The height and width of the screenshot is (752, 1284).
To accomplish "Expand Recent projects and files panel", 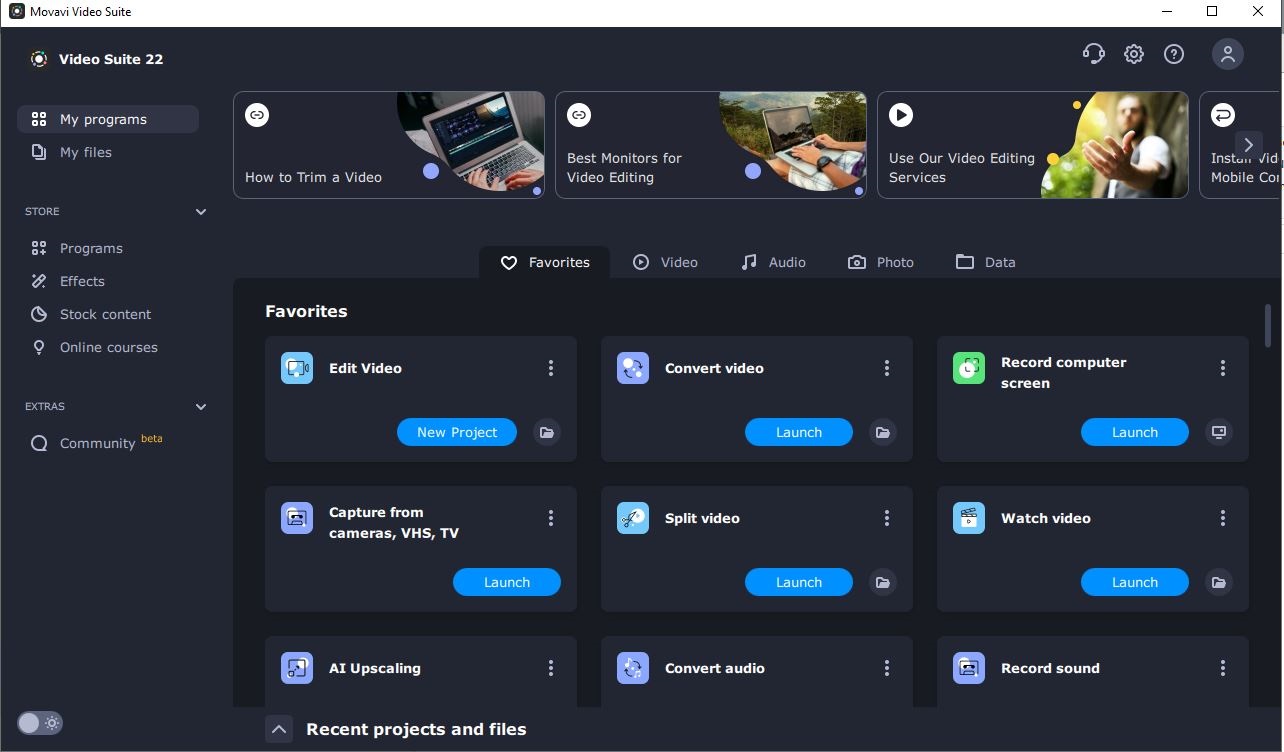I will (x=279, y=729).
